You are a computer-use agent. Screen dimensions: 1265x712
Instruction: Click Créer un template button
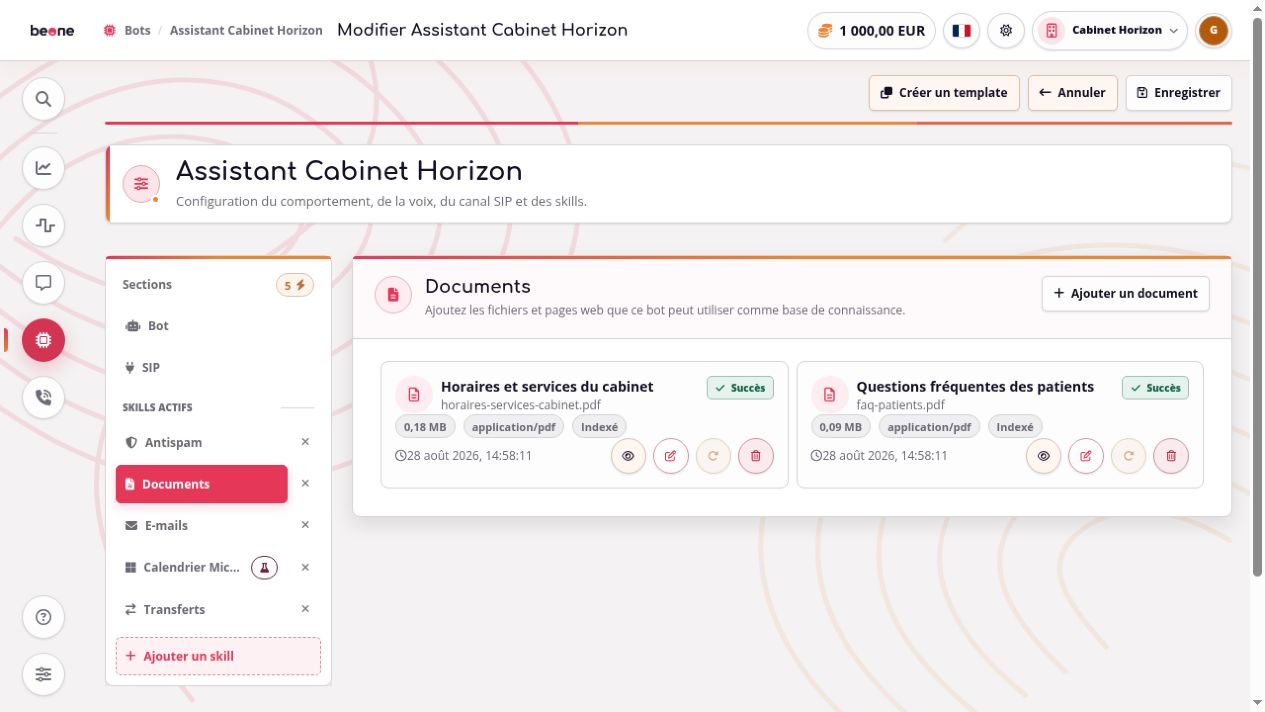click(x=944, y=92)
